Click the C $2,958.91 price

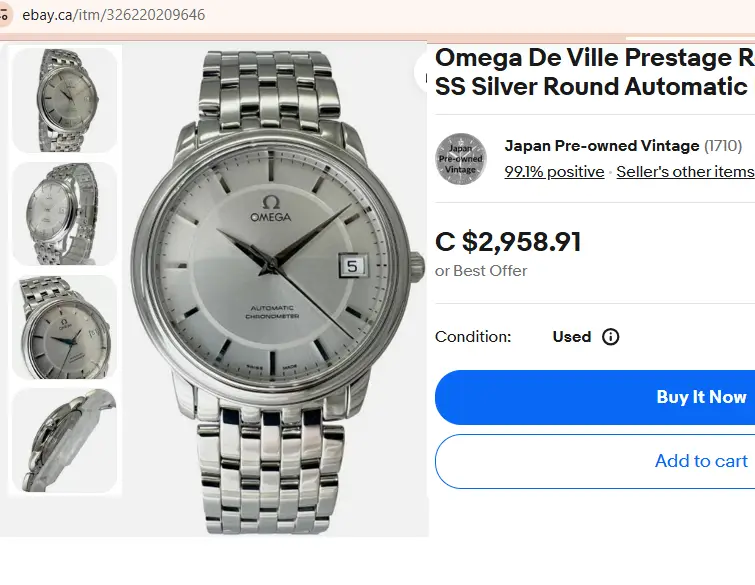tap(508, 242)
